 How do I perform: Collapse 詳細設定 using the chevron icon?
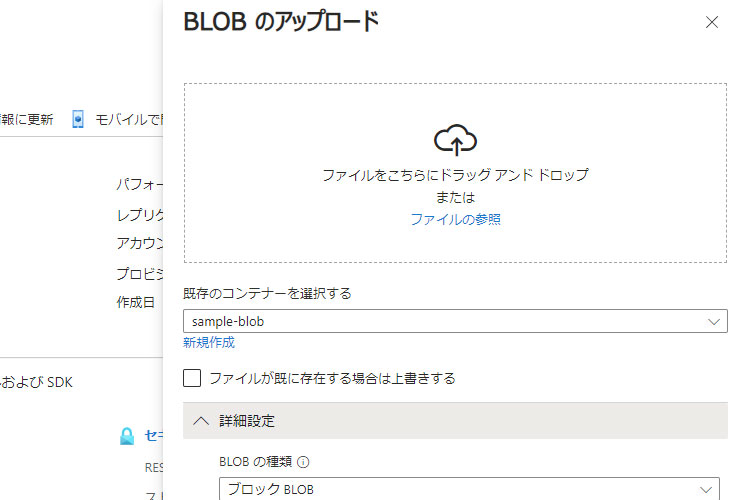point(201,421)
